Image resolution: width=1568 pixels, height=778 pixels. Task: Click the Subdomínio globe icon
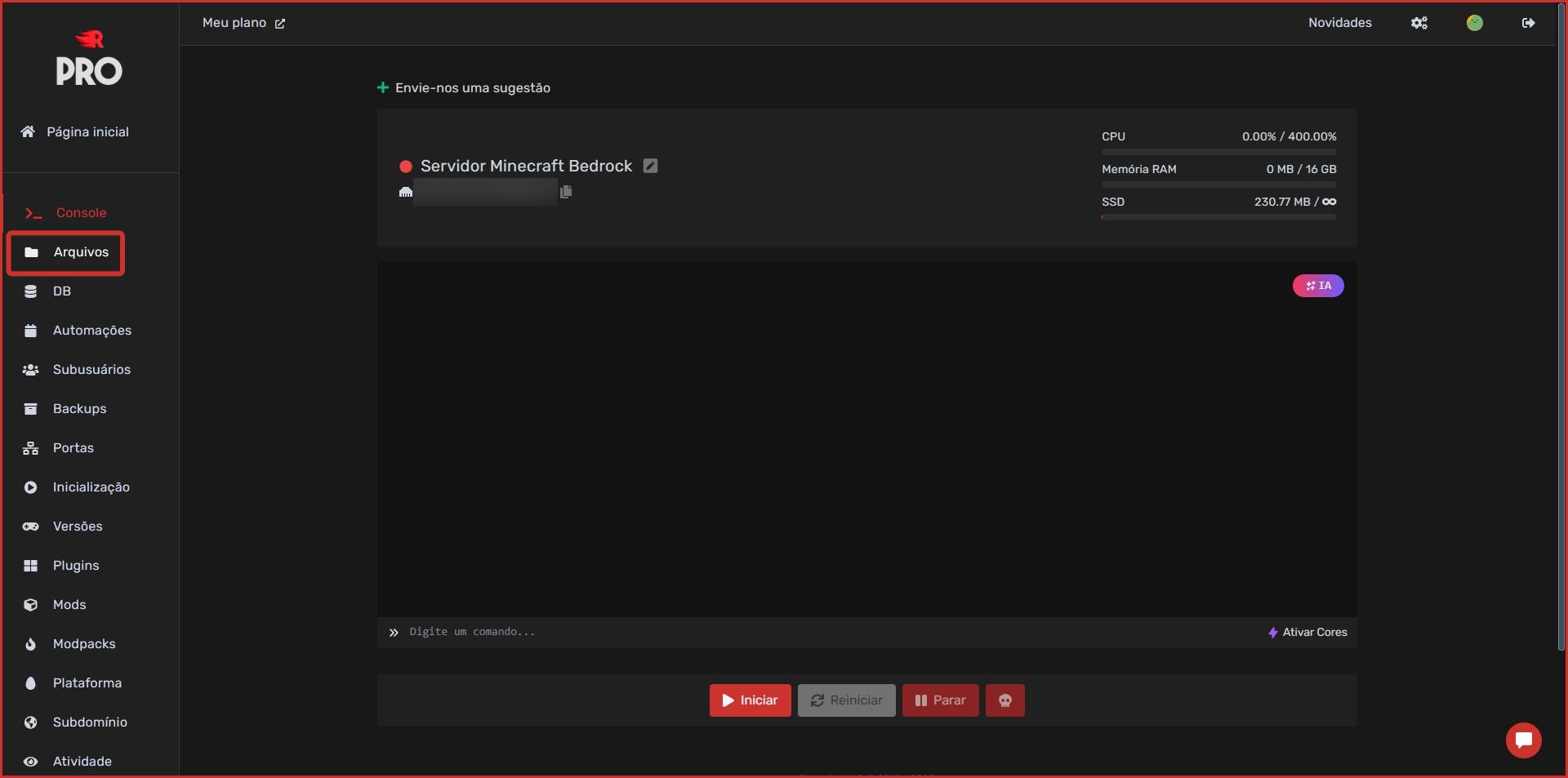coord(30,722)
